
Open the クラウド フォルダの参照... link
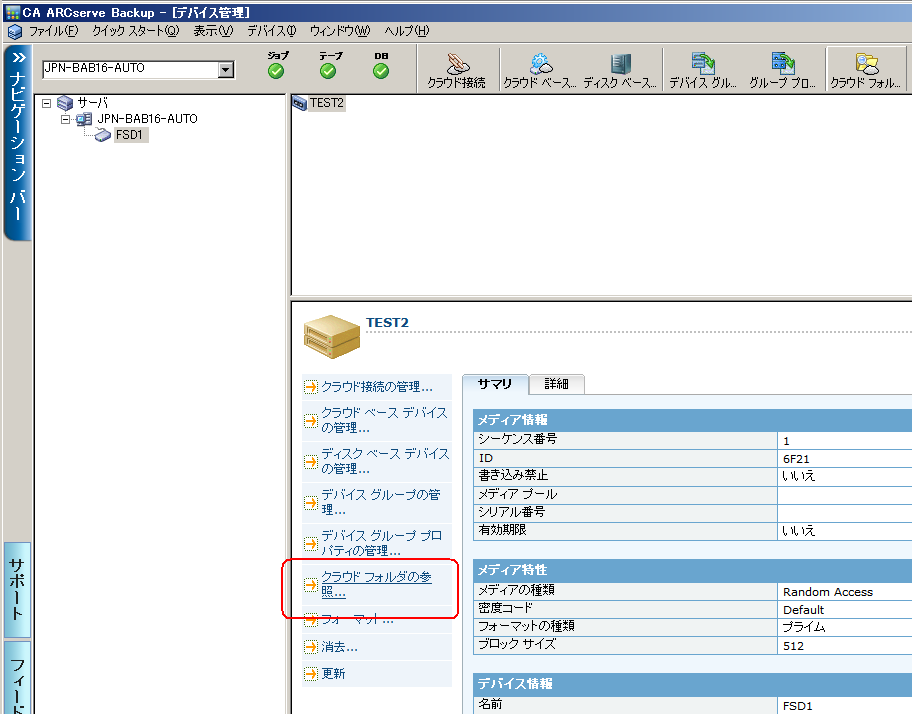tap(376, 584)
